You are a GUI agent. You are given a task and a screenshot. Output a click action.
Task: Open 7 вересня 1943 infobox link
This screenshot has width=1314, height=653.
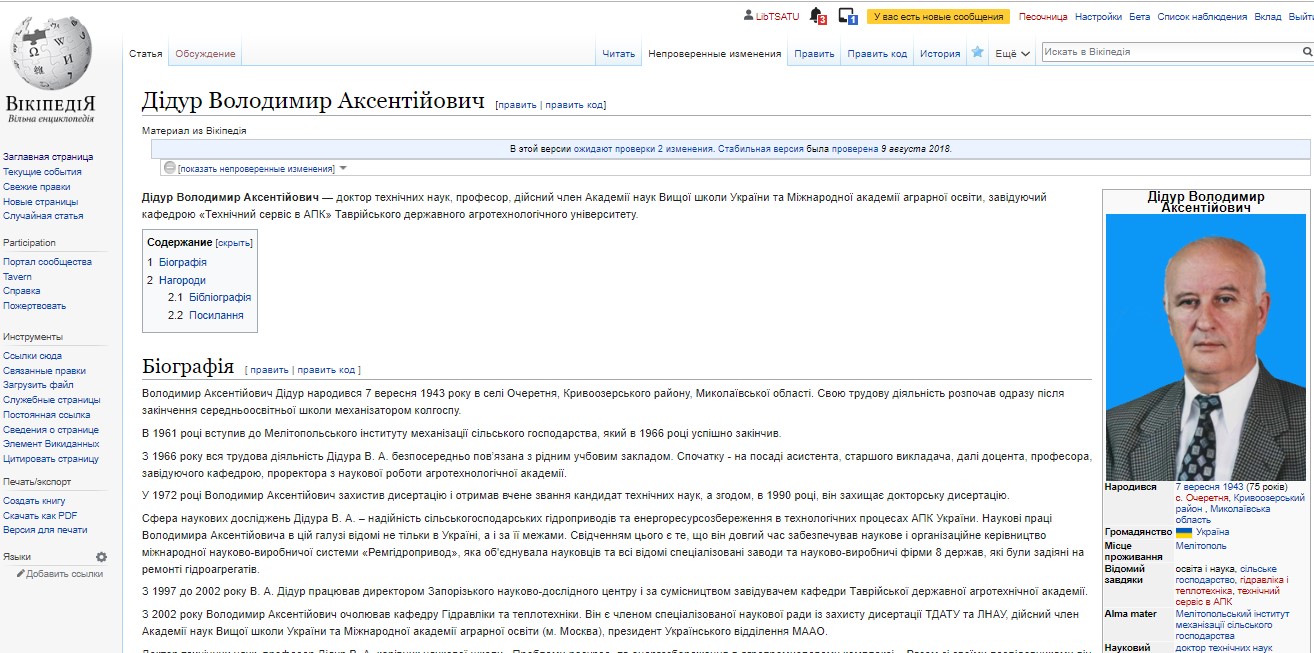pos(1209,487)
